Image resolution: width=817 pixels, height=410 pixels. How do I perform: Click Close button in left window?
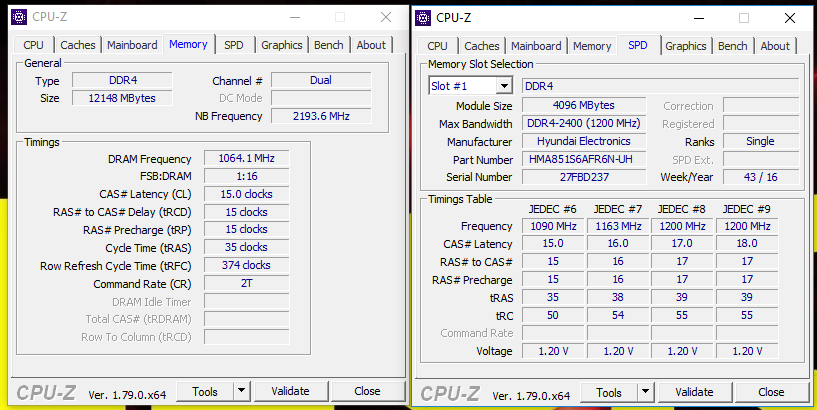pyautogui.click(x=367, y=391)
